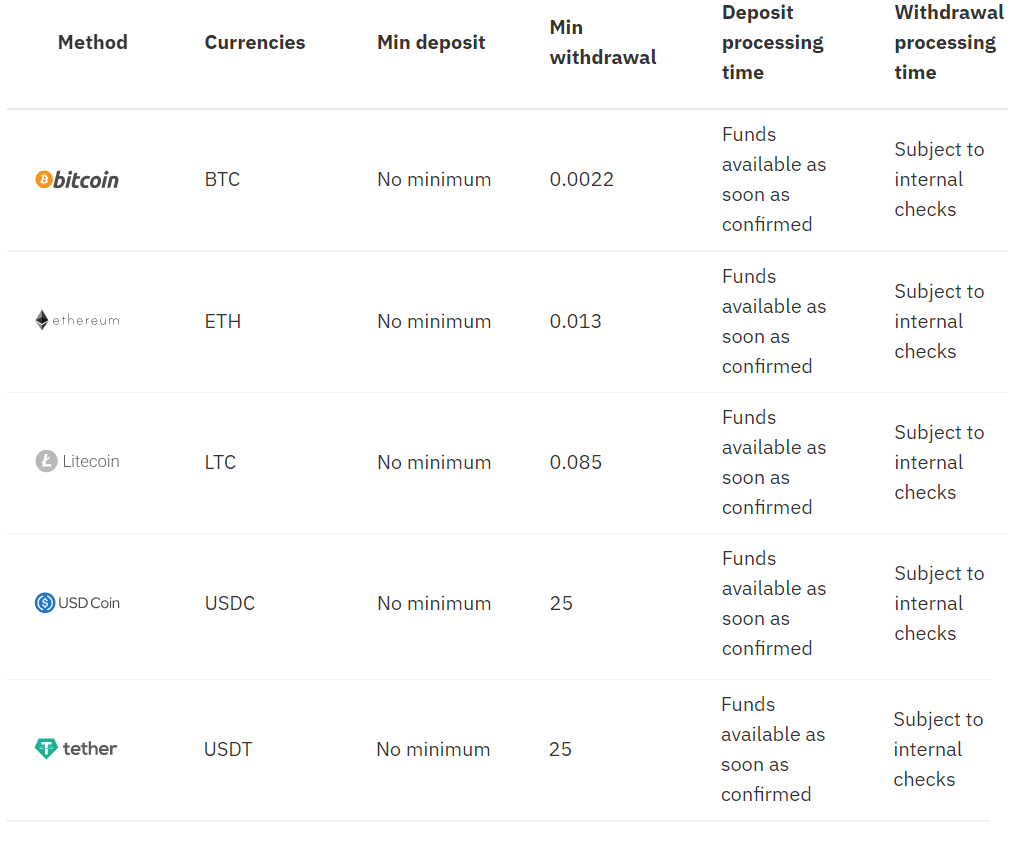1028x864 pixels.
Task: Click the Tether logo
Action: coord(76,749)
